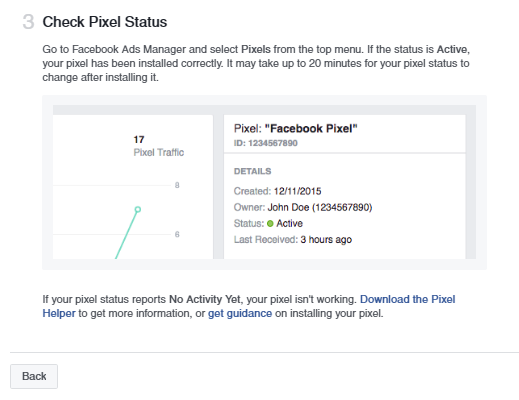Click the DETAILS section header
Screen dimensions: 519x400
pyautogui.click(x=252, y=171)
